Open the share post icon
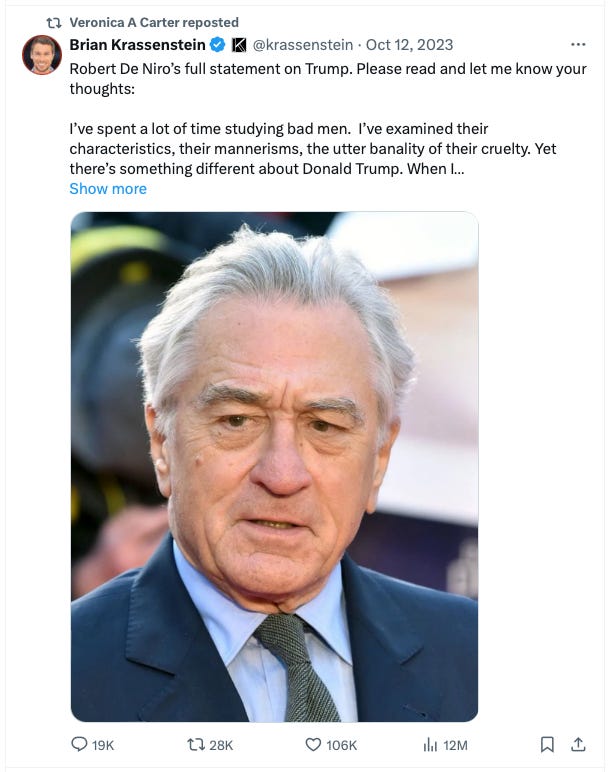 click(578, 744)
